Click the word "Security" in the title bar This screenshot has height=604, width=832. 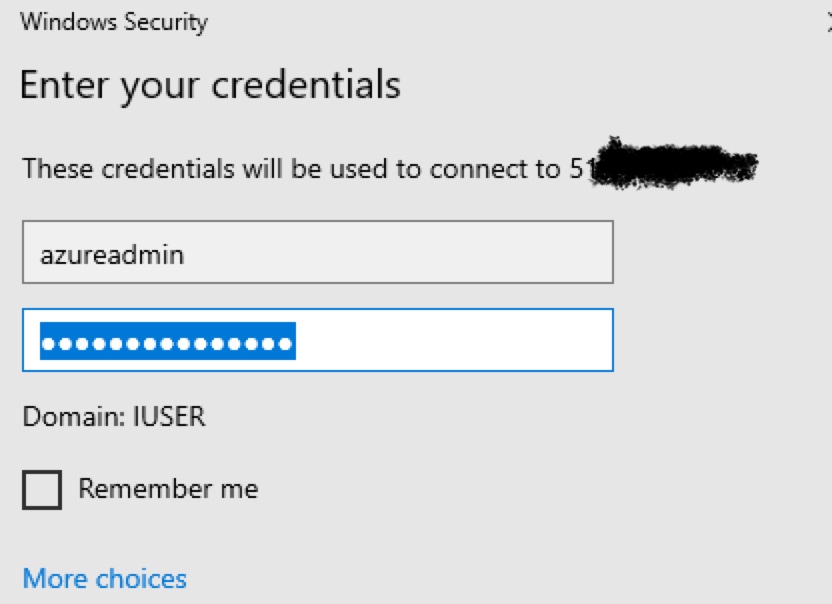coord(163,22)
